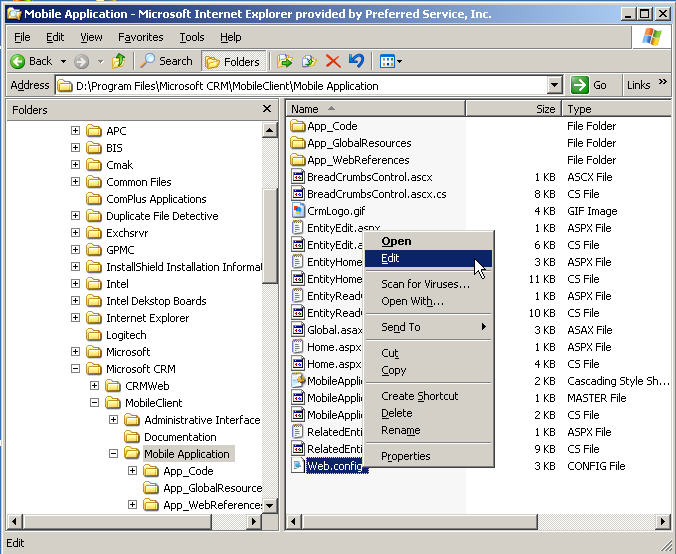676x554 pixels.
Task: Choose Properties from the context menu
Action: tap(405, 456)
